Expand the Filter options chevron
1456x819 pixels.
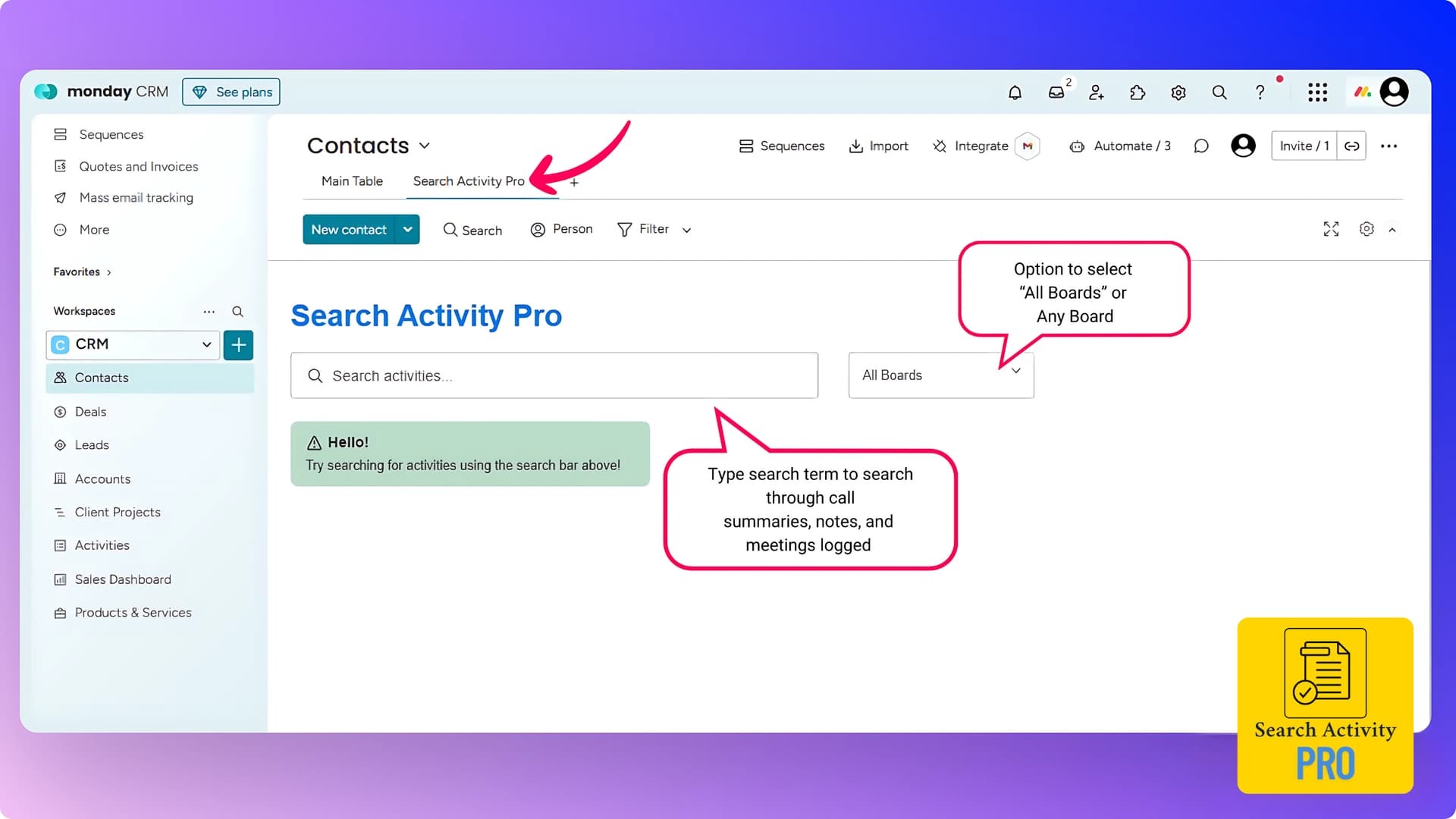[x=686, y=231]
